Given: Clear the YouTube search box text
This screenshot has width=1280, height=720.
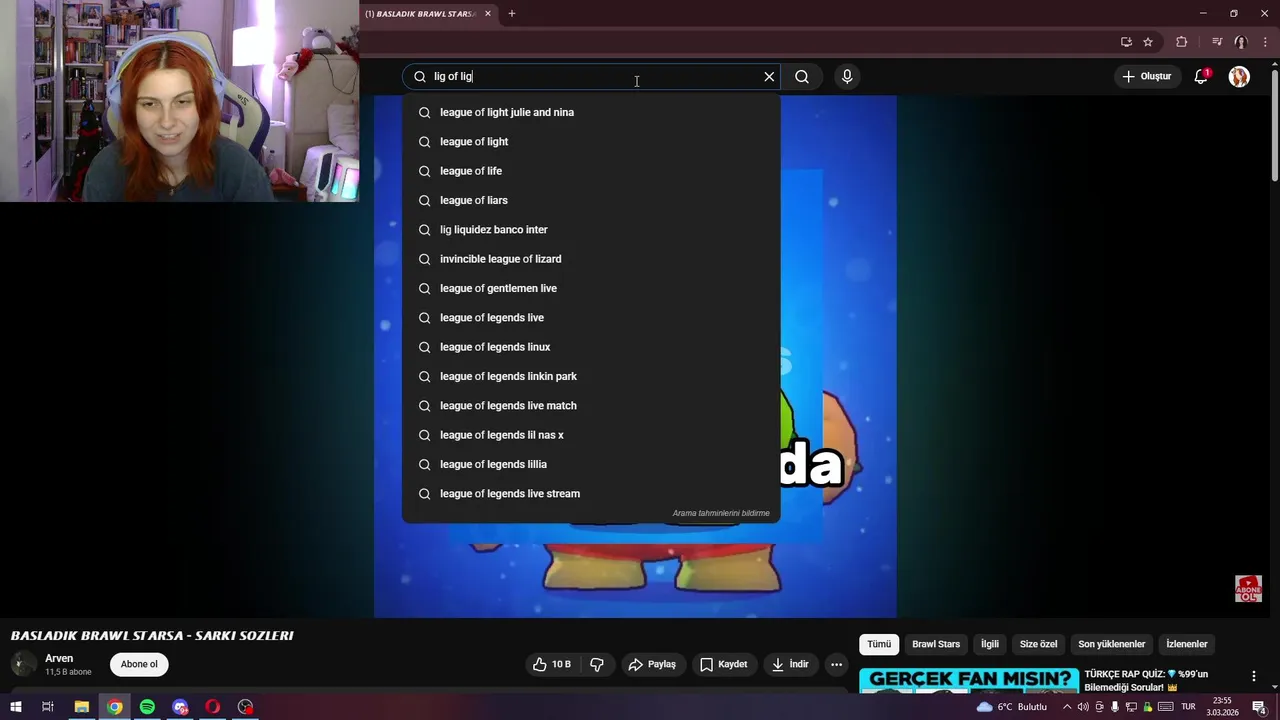Looking at the screenshot, I should [x=769, y=76].
